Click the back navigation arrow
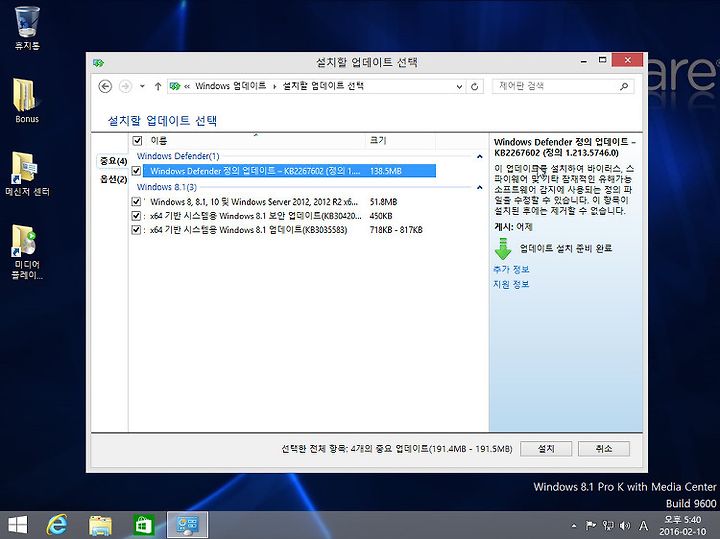720x539 pixels. click(105, 86)
